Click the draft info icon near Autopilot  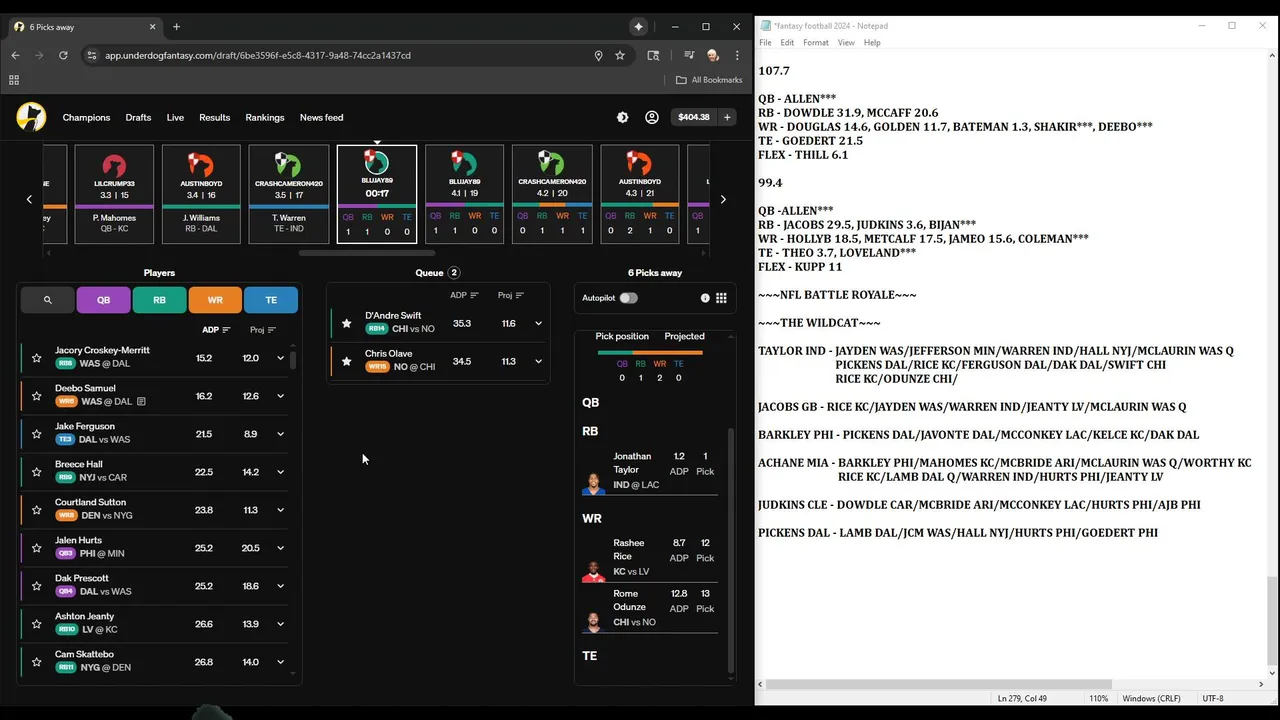705,298
